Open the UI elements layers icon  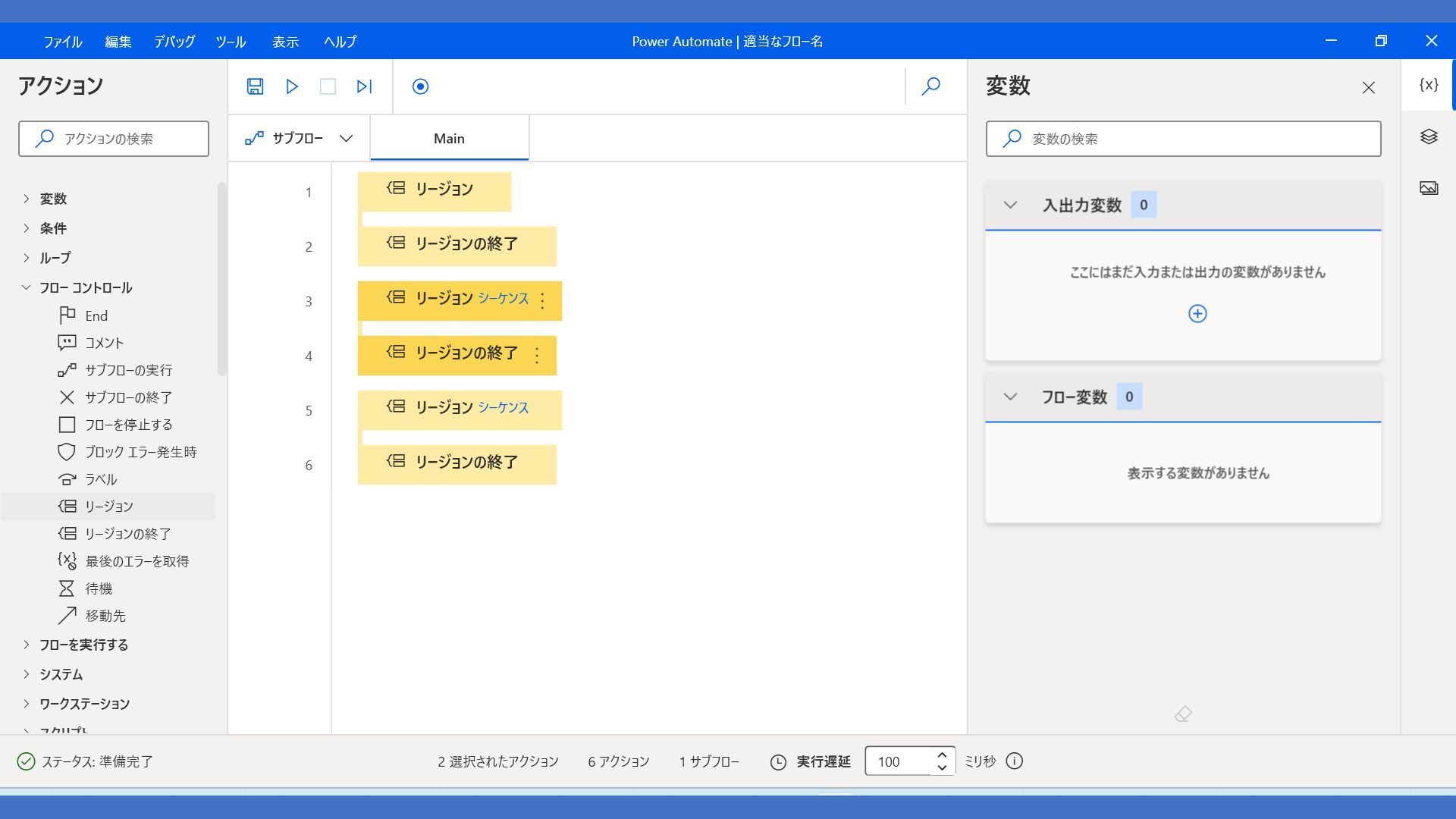click(x=1429, y=136)
